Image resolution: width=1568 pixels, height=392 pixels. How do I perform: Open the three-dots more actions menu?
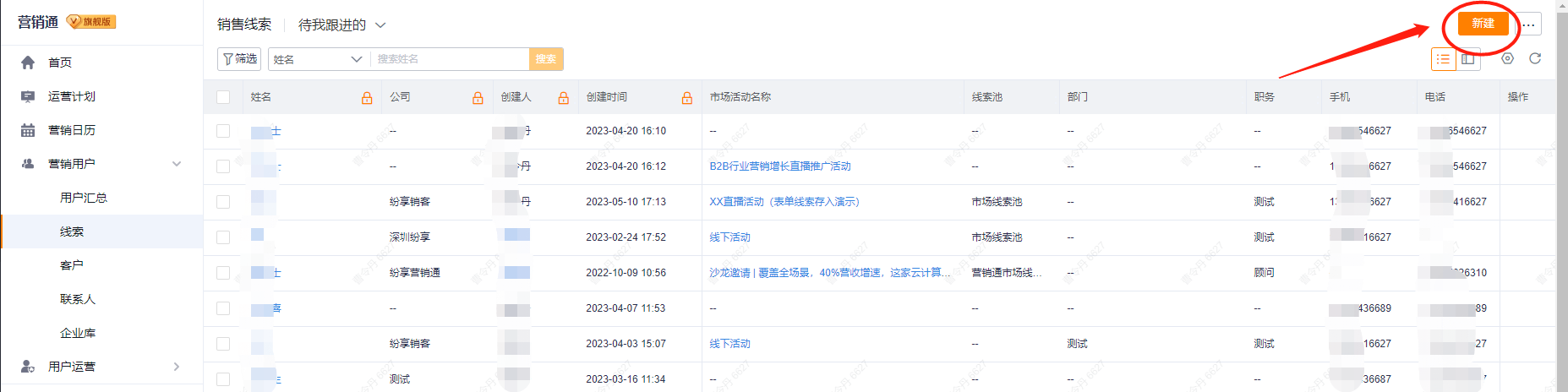1528,24
